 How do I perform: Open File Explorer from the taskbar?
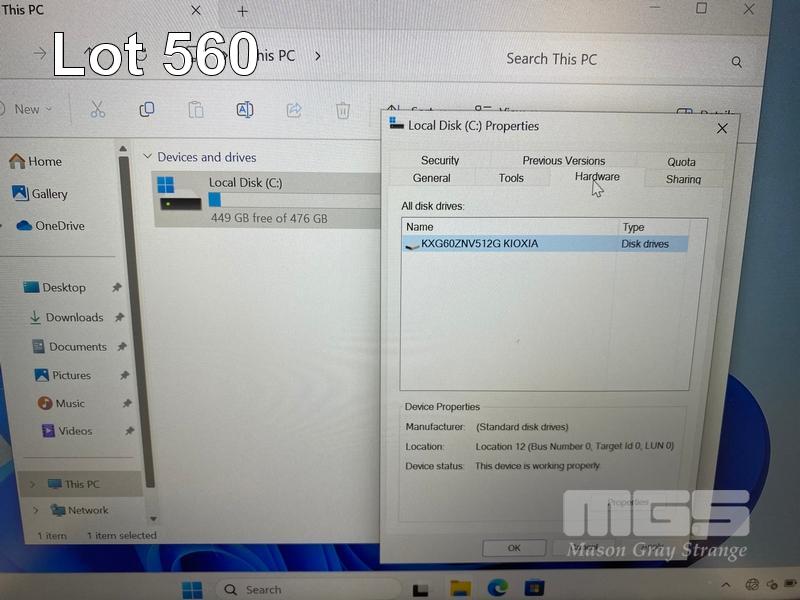point(460,588)
